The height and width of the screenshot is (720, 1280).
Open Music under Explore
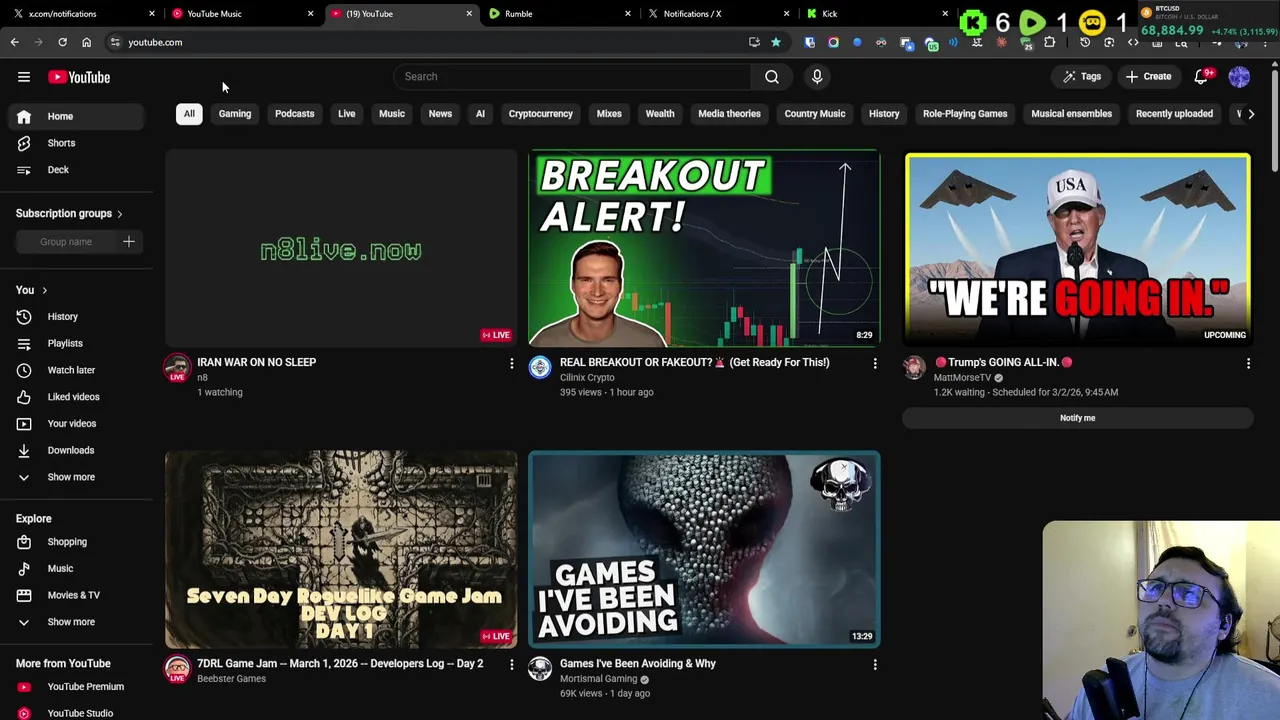click(77, 569)
